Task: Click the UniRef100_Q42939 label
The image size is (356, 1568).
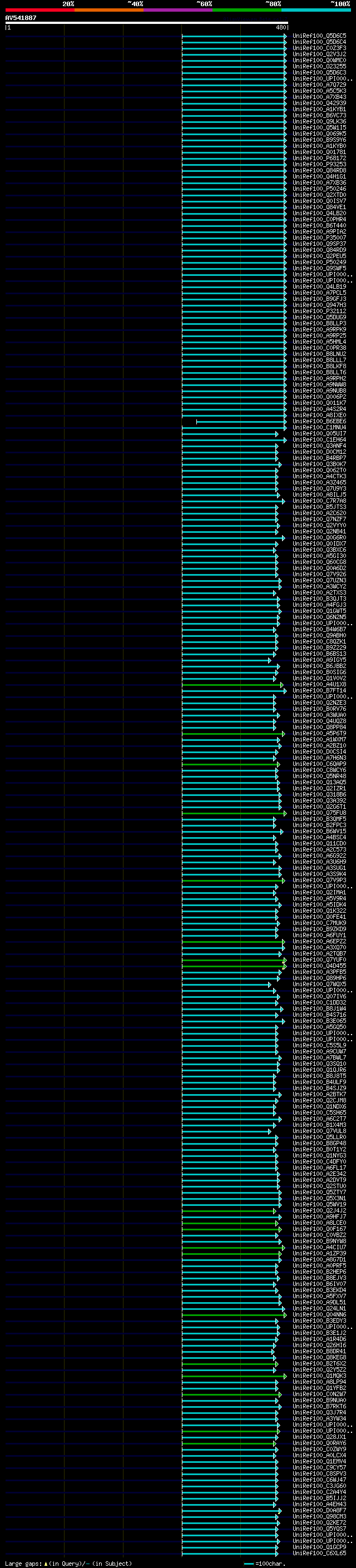Action: pyautogui.click(x=319, y=103)
